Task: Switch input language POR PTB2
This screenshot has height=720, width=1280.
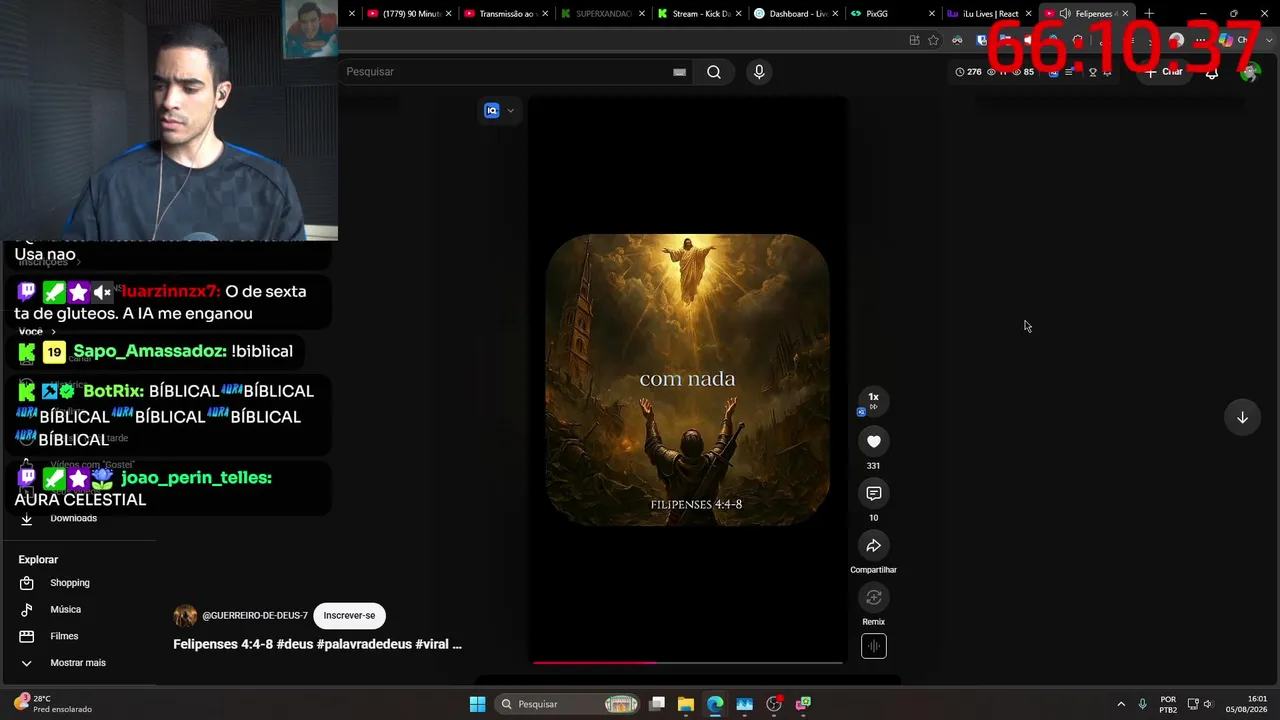Action: [1168, 704]
